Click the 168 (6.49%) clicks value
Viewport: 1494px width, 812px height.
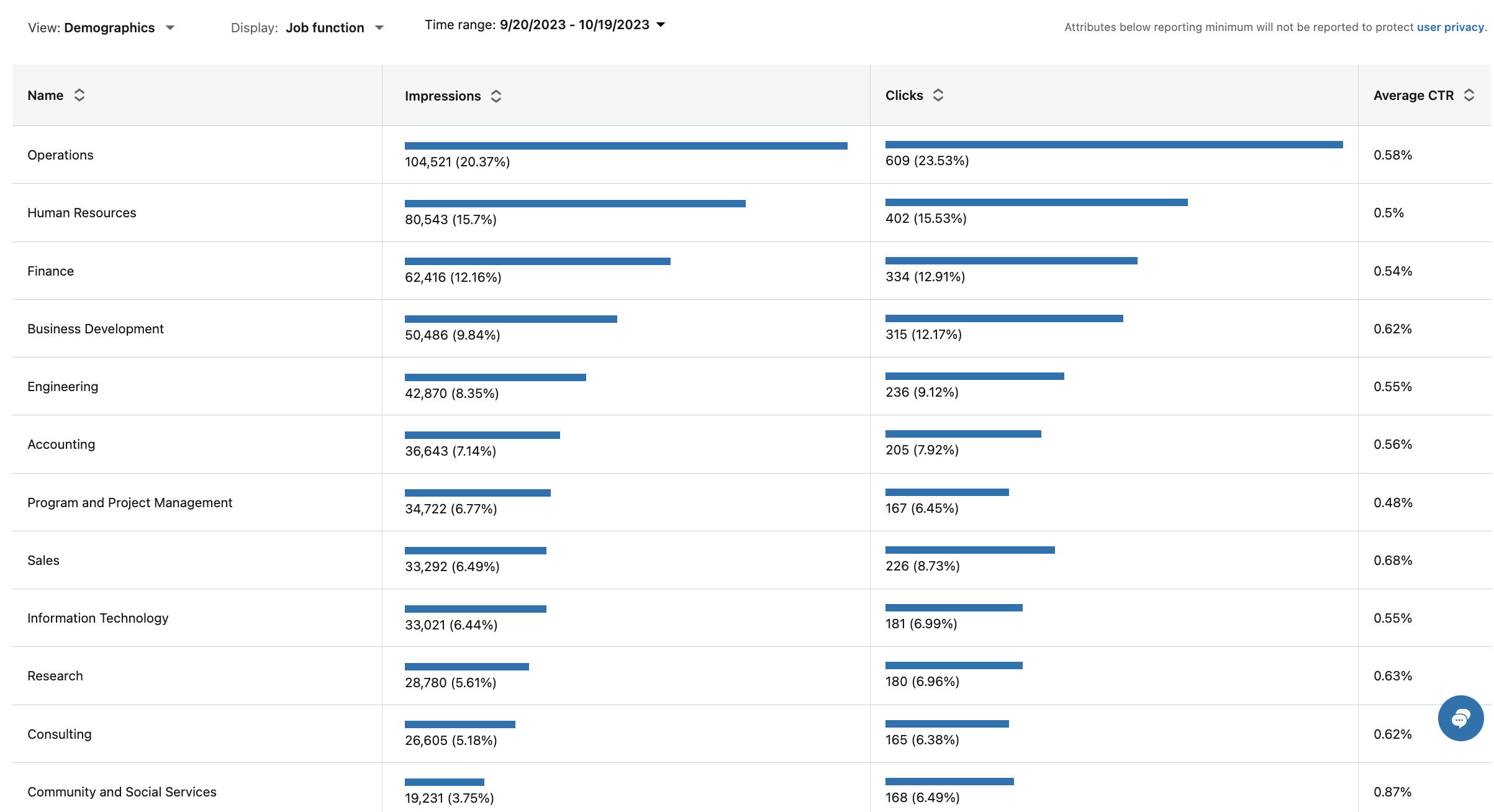(x=923, y=798)
